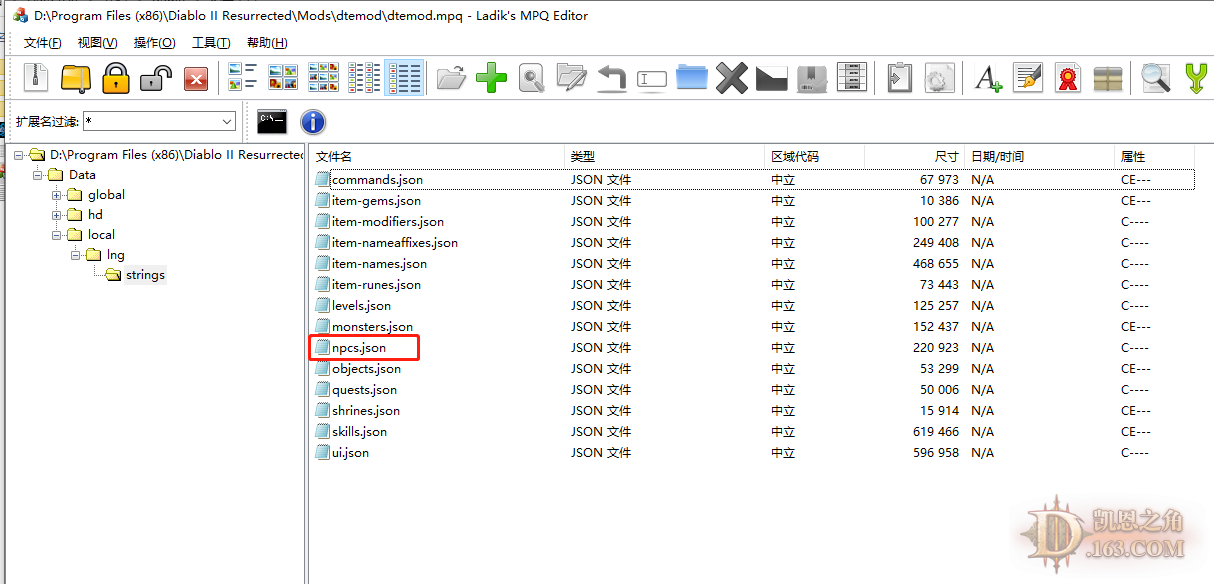This screenshot has width=1214, height=584.
Task: Click the rename text-field icon
Action: coord(651,78)
